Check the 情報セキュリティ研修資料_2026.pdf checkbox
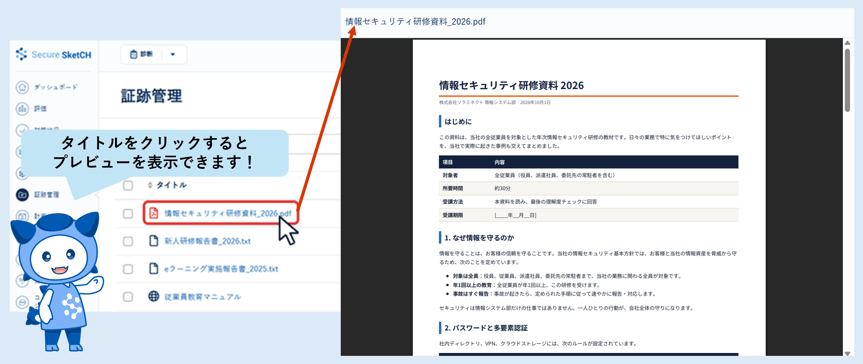863x364 pixels. point(128,213)
